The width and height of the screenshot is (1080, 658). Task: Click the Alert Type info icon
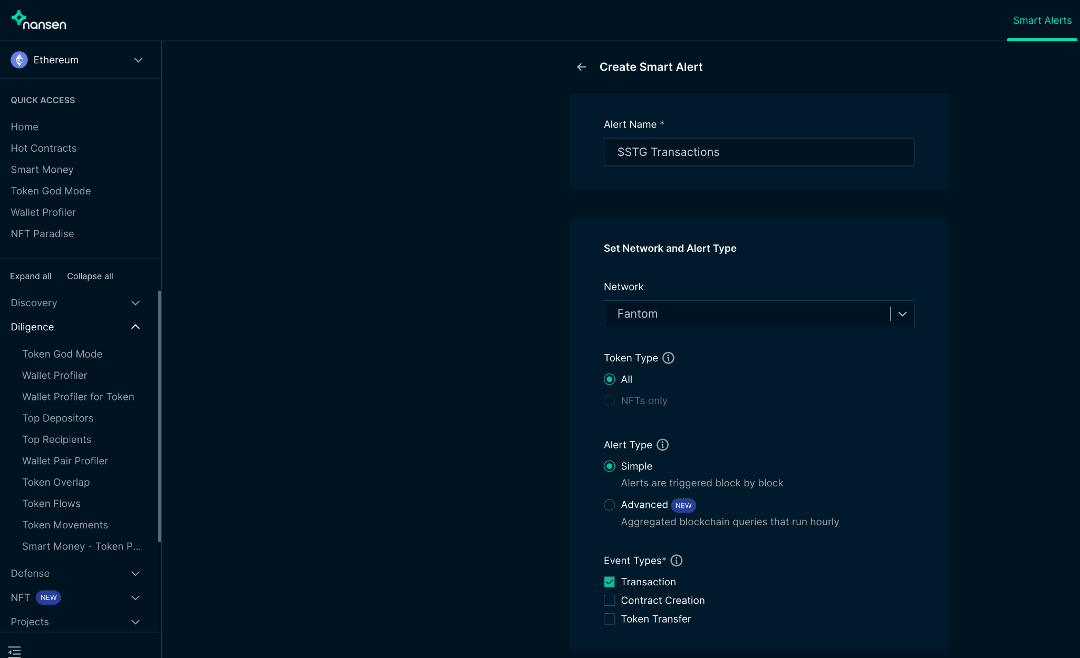coord(662,445)
